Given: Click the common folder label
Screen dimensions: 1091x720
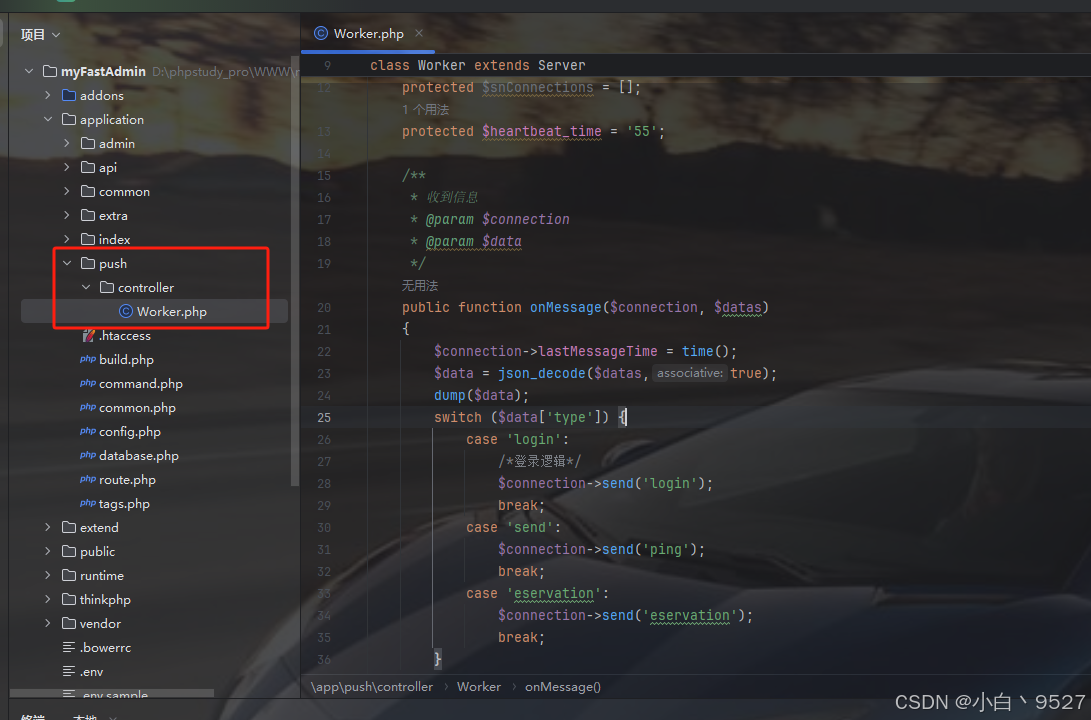Looking at the screenshot, I should pyautogui.click(x=125, y=191).
